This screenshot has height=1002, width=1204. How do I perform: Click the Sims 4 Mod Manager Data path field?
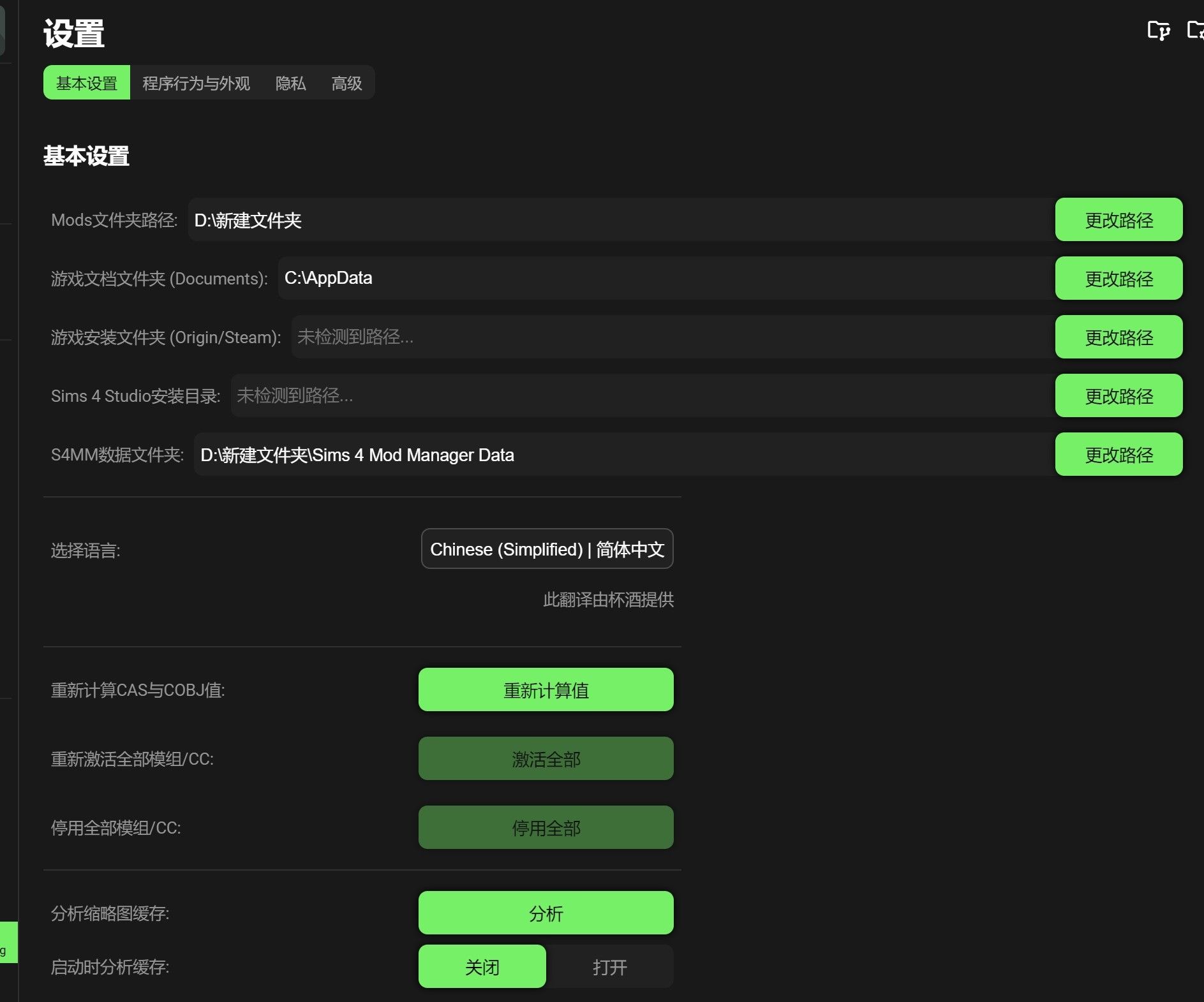(x=624, y=455)
